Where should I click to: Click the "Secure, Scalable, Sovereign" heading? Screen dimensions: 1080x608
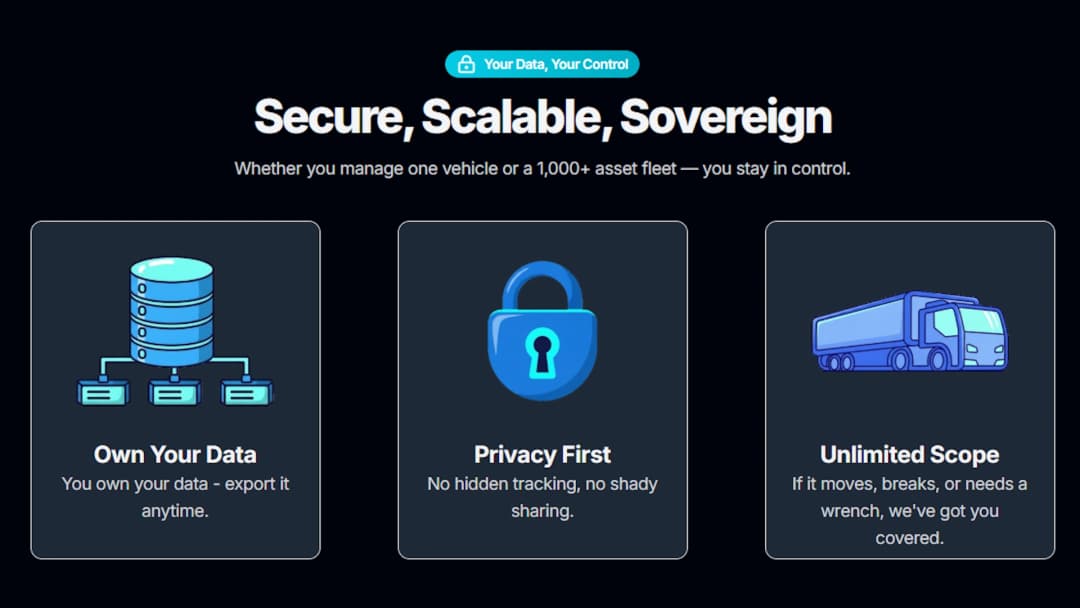coord(542,117)
